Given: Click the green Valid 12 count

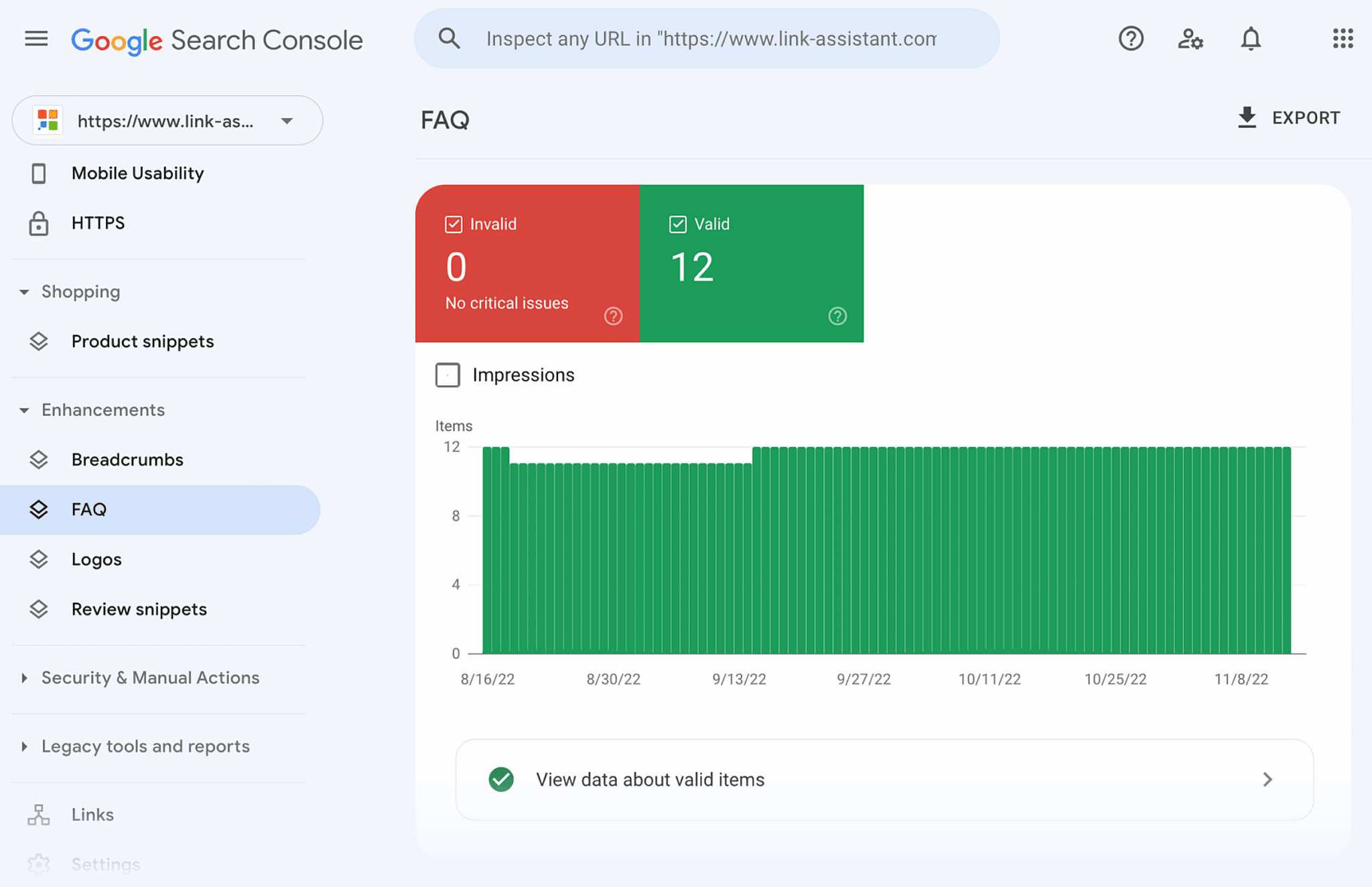Looking at the screenshot, I should click(692, 267).
